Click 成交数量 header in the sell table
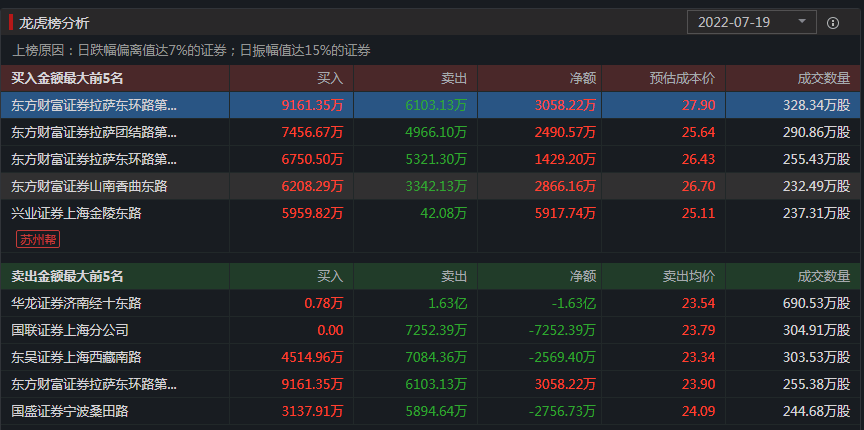 824,276
